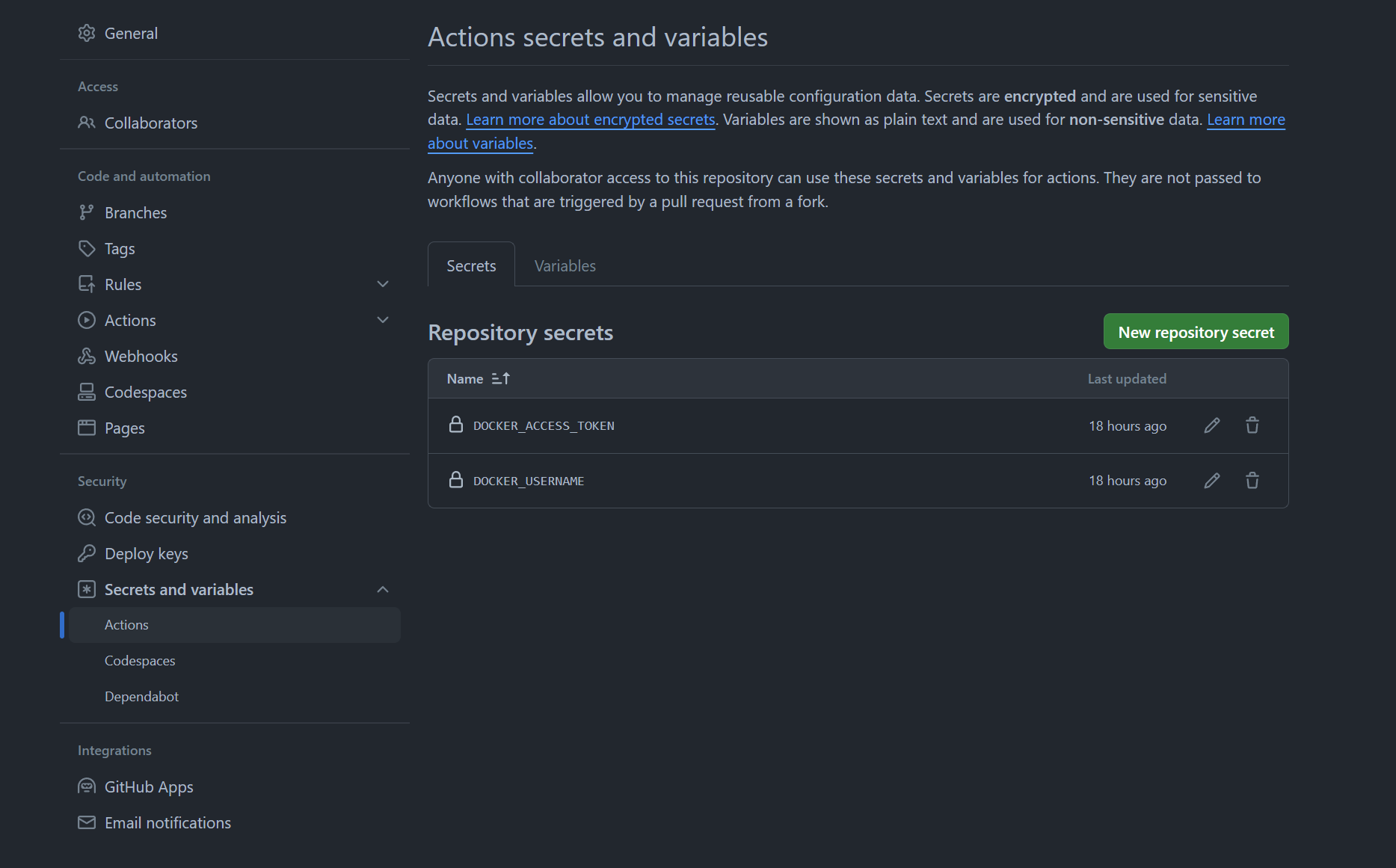The image size is (1396, 868).
Task: Click the General gear icon
Action: click(x=87, y=33)
